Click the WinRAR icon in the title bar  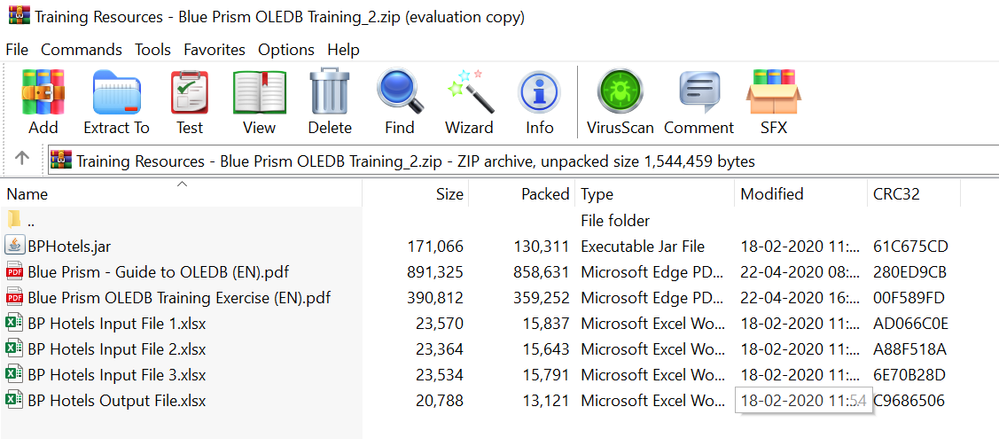tap(19, 14)
